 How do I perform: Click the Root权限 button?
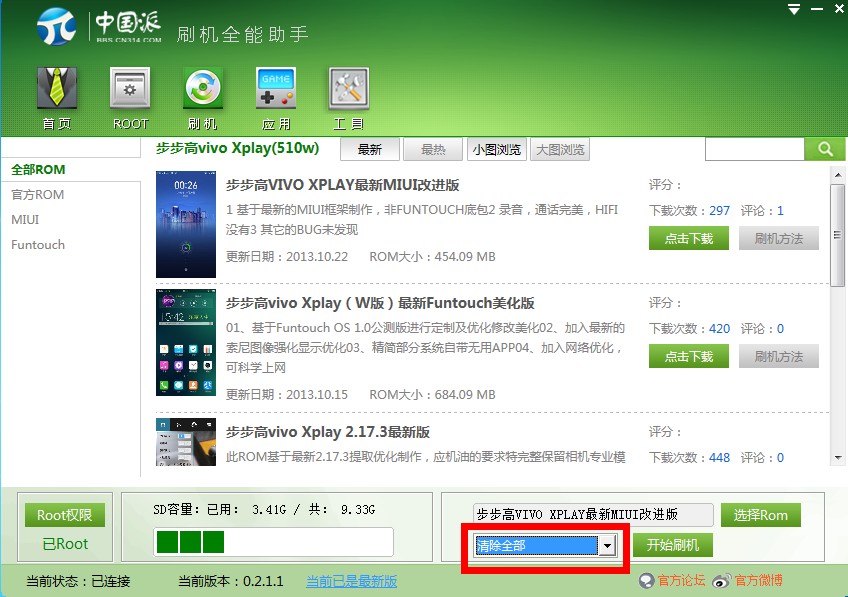pos(64,515)
